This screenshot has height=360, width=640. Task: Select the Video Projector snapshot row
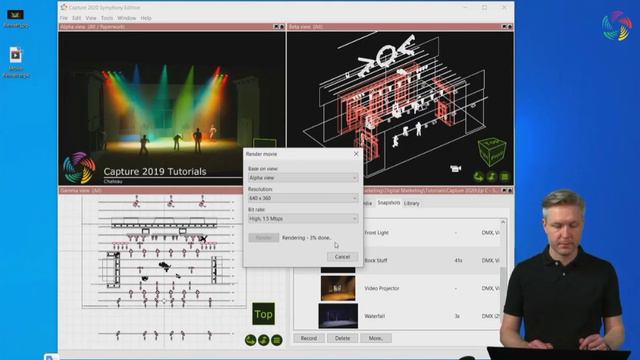(397, 288)
